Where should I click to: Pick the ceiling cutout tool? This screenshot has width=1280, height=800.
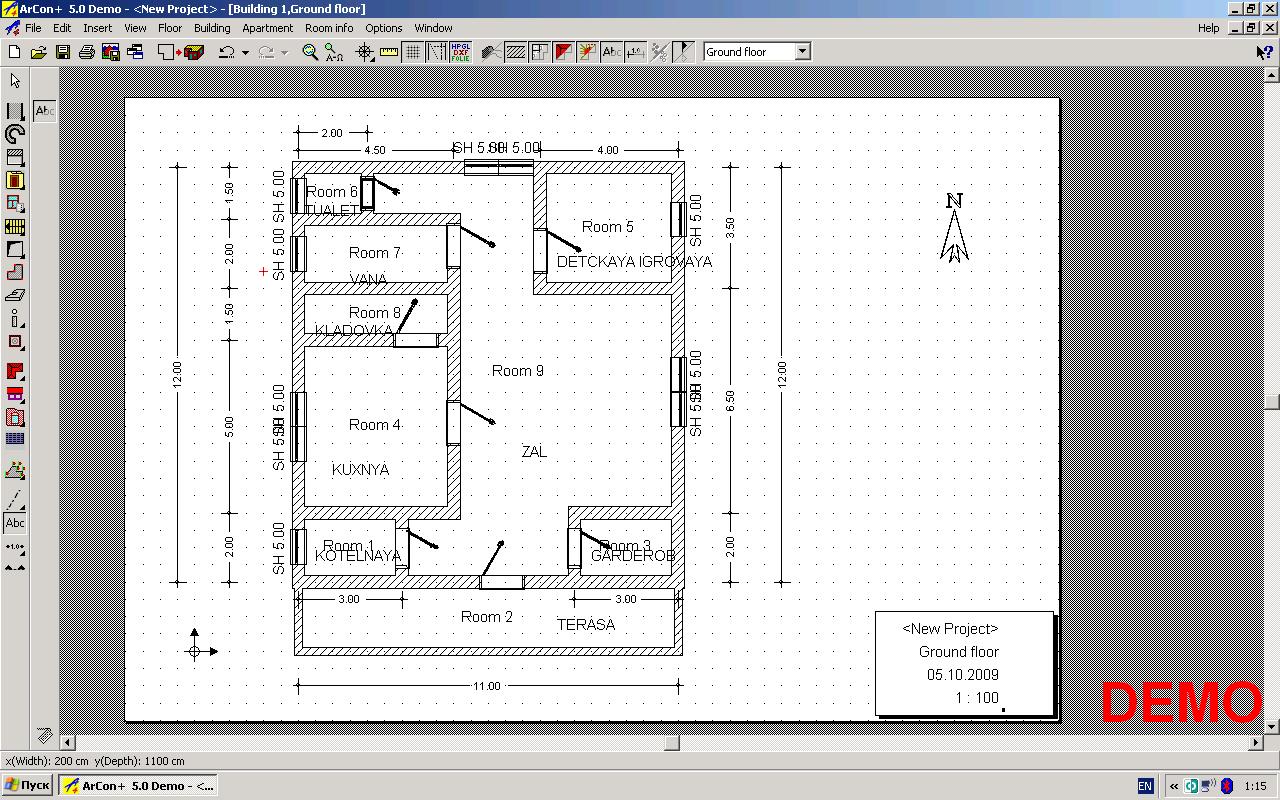tap(15, 249)
